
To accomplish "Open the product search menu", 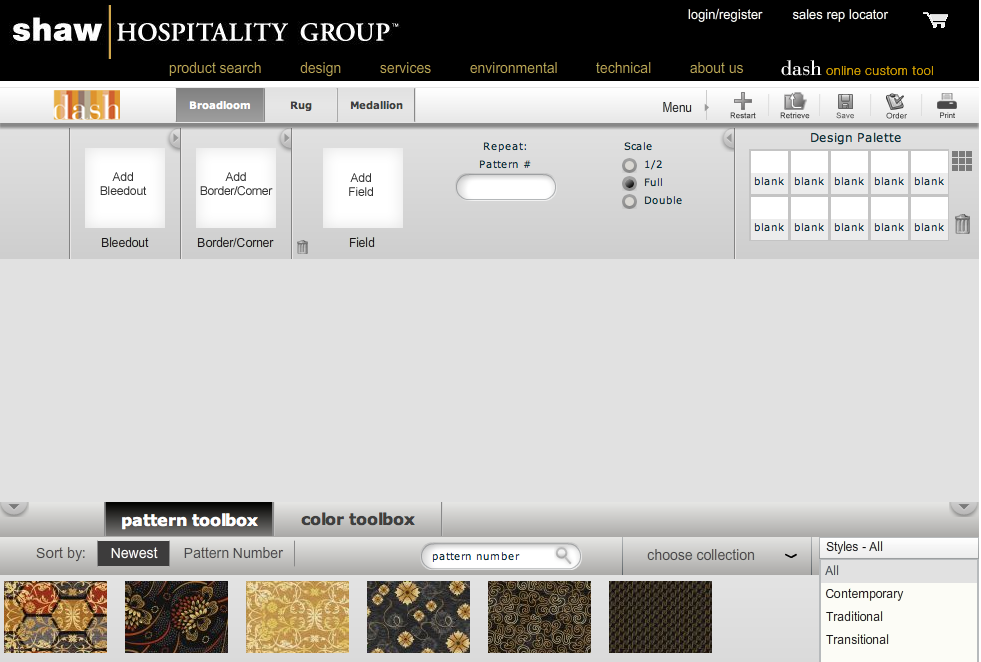I will (215, 68).
